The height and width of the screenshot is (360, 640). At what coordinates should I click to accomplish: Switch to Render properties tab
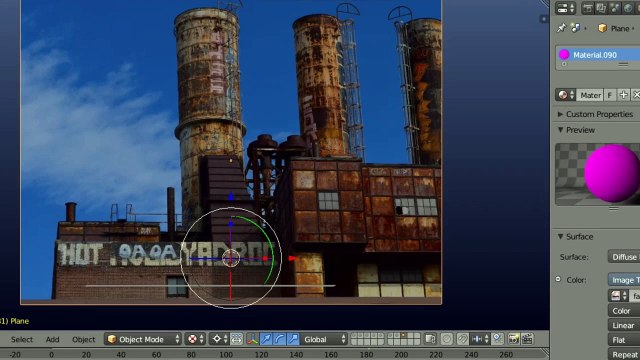coord(588,8)
